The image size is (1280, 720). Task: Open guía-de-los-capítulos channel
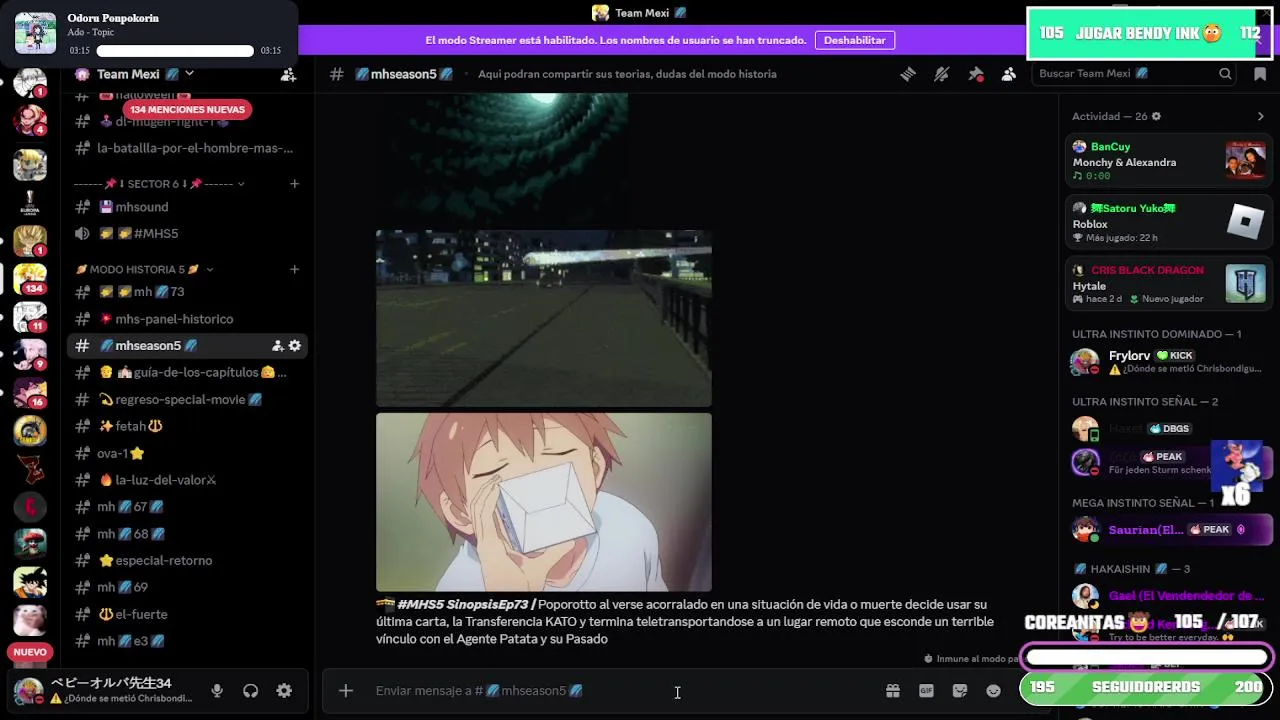[x=187, y=372]
